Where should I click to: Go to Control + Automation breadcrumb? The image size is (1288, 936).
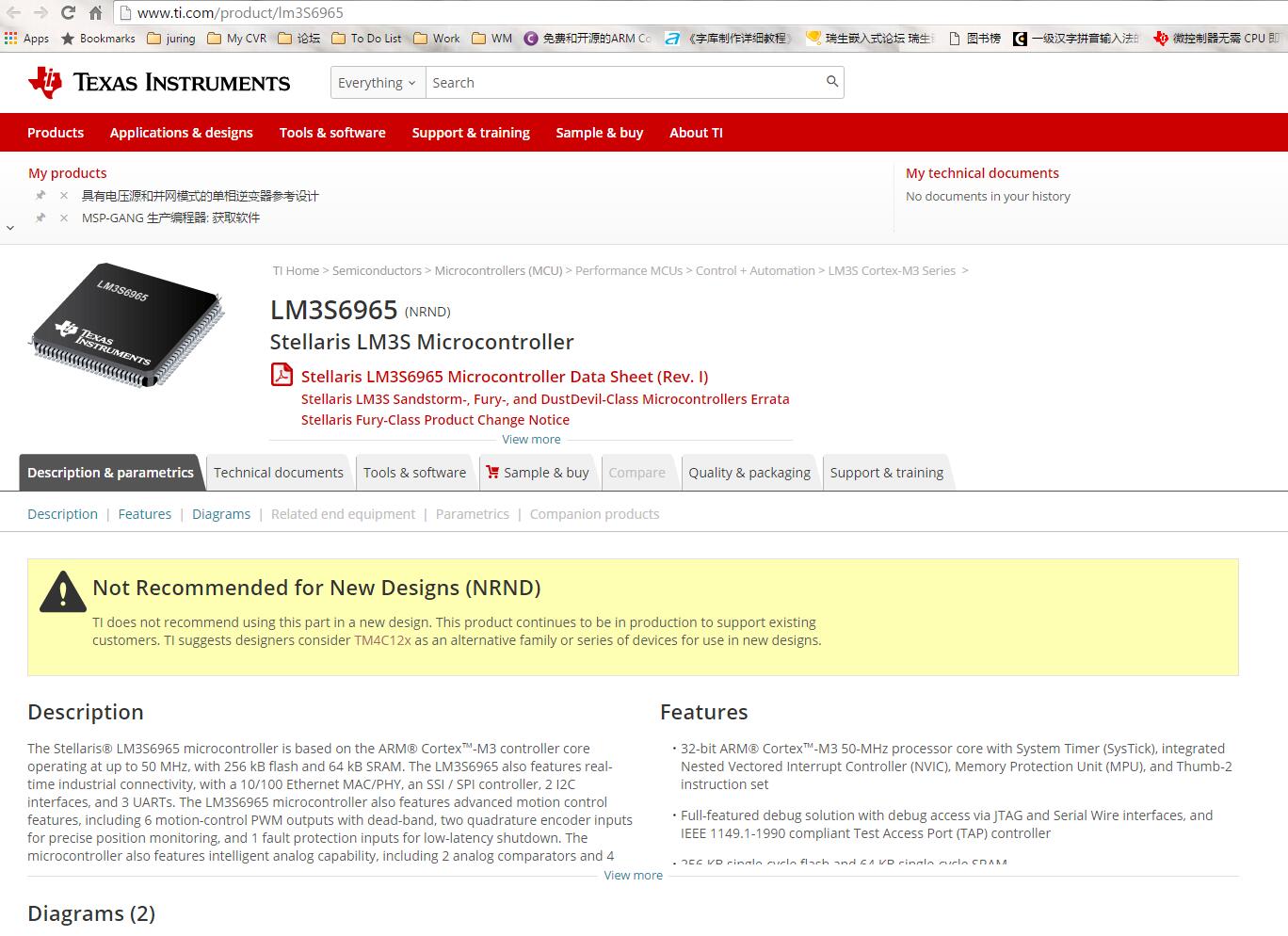click(755, 271)
